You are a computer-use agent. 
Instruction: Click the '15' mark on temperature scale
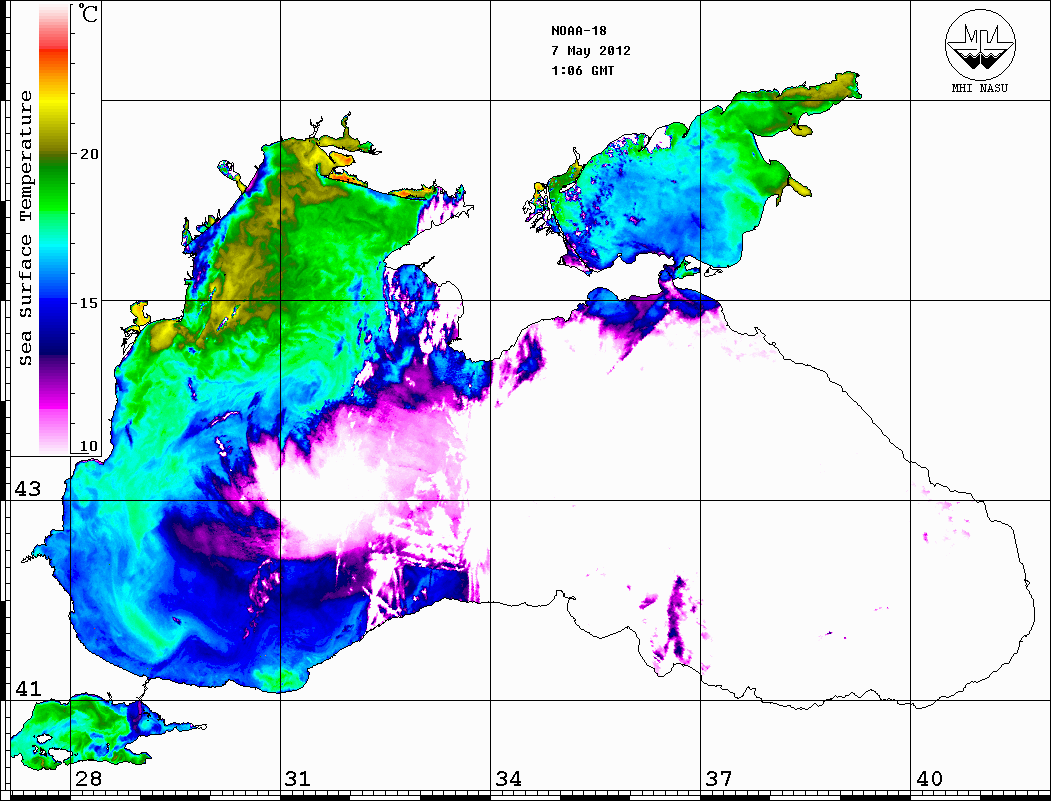tap(88, 303)
